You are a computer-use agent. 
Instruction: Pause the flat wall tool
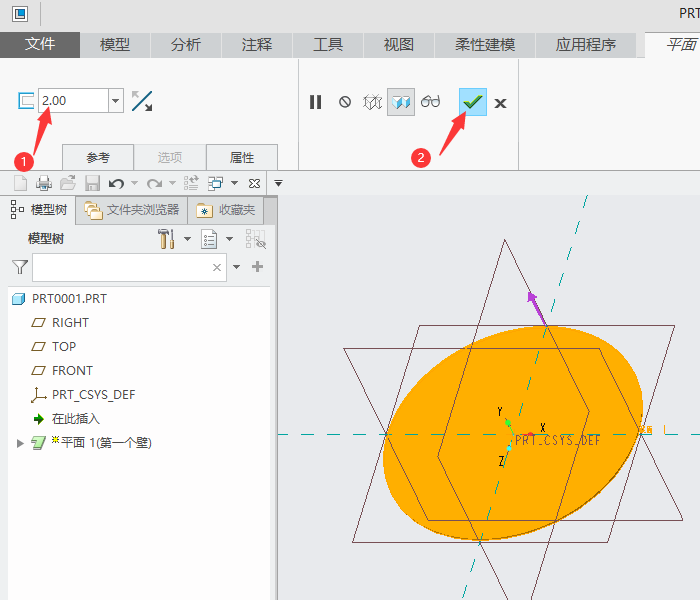[x=316, y=102]
